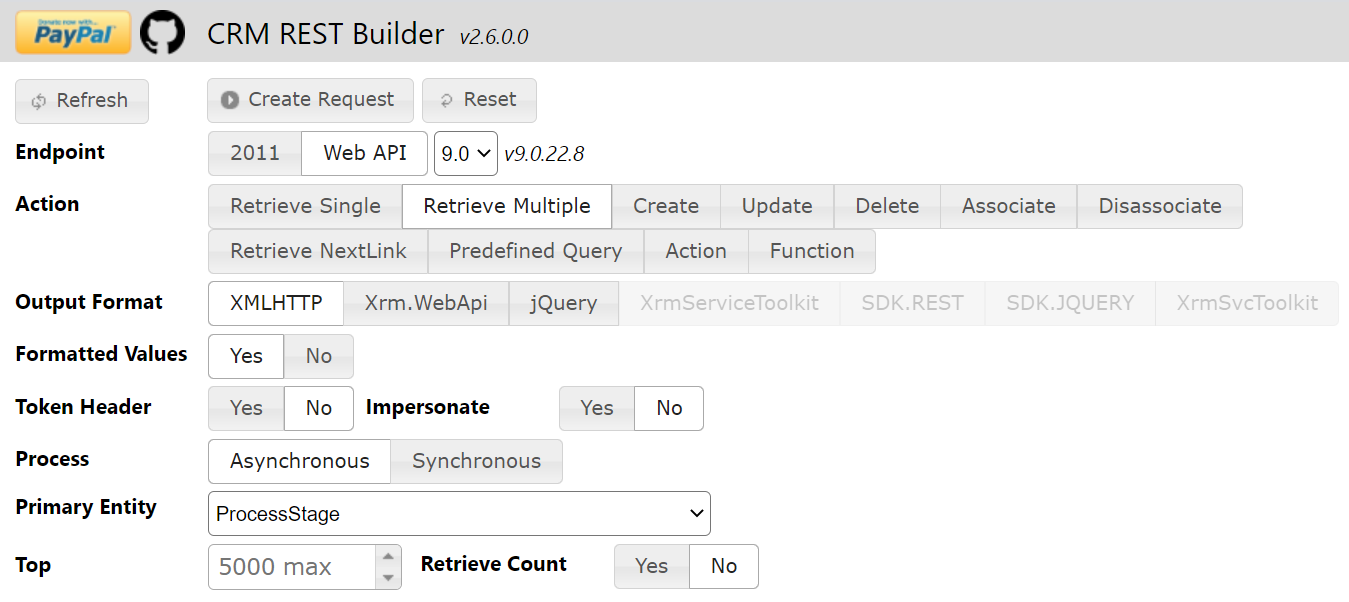Switch to the Retrieve Single action
This screenshot has width=1349, height=602.
305,206
